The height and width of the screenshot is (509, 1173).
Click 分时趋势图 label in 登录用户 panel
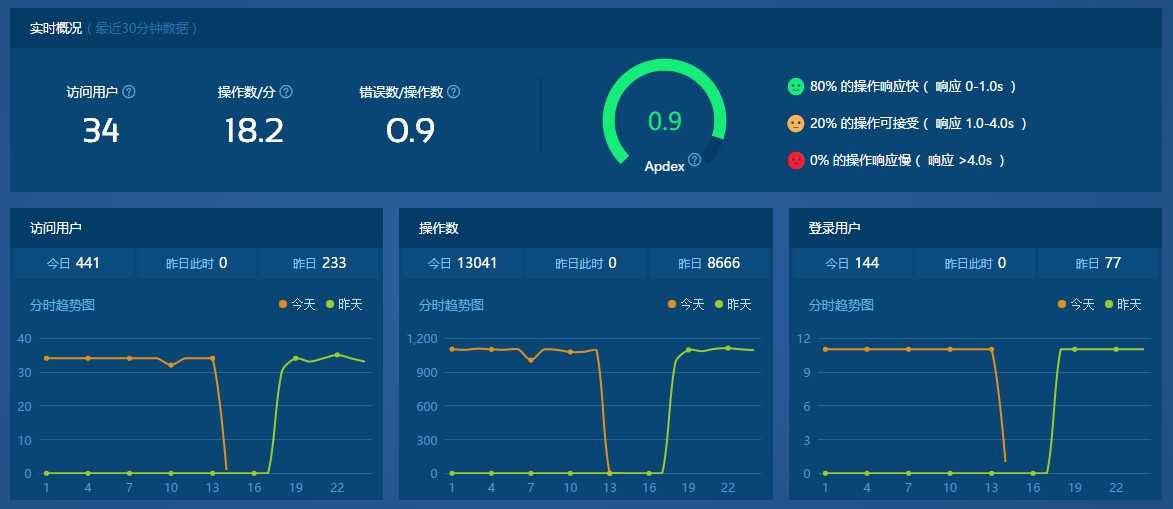[x=841, y=305]
